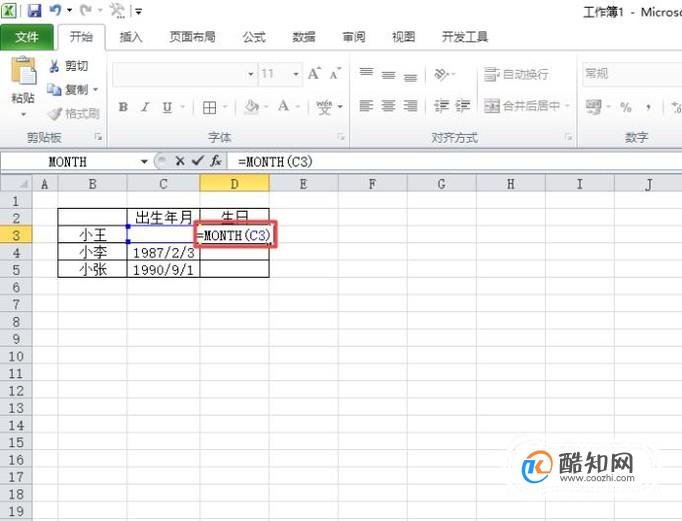
Task: Click header cell 出生年月
Action: coord(164,217)
